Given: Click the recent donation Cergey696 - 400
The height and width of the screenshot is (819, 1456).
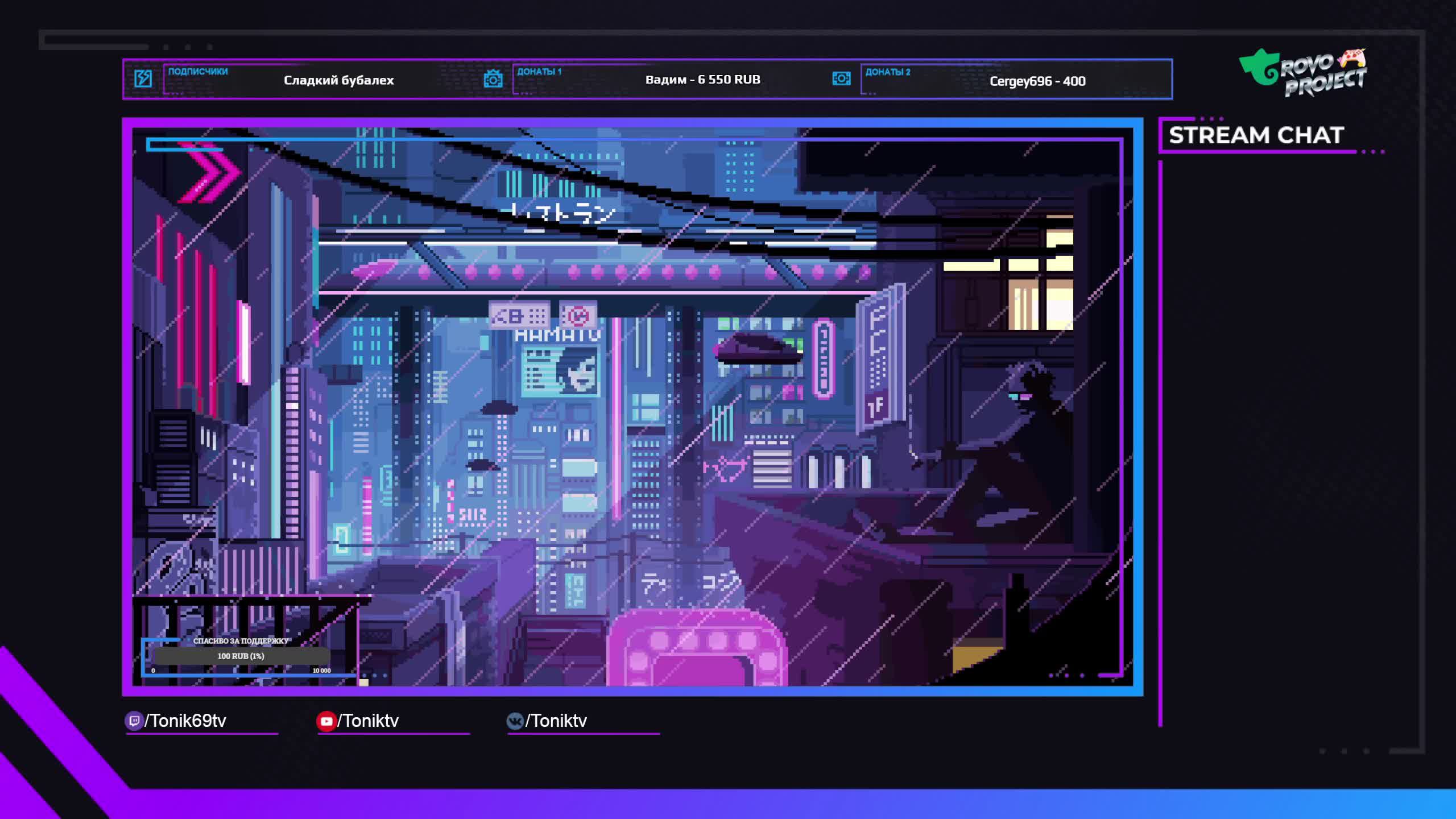Looking at the screenshot, I should coord(1037,81).
